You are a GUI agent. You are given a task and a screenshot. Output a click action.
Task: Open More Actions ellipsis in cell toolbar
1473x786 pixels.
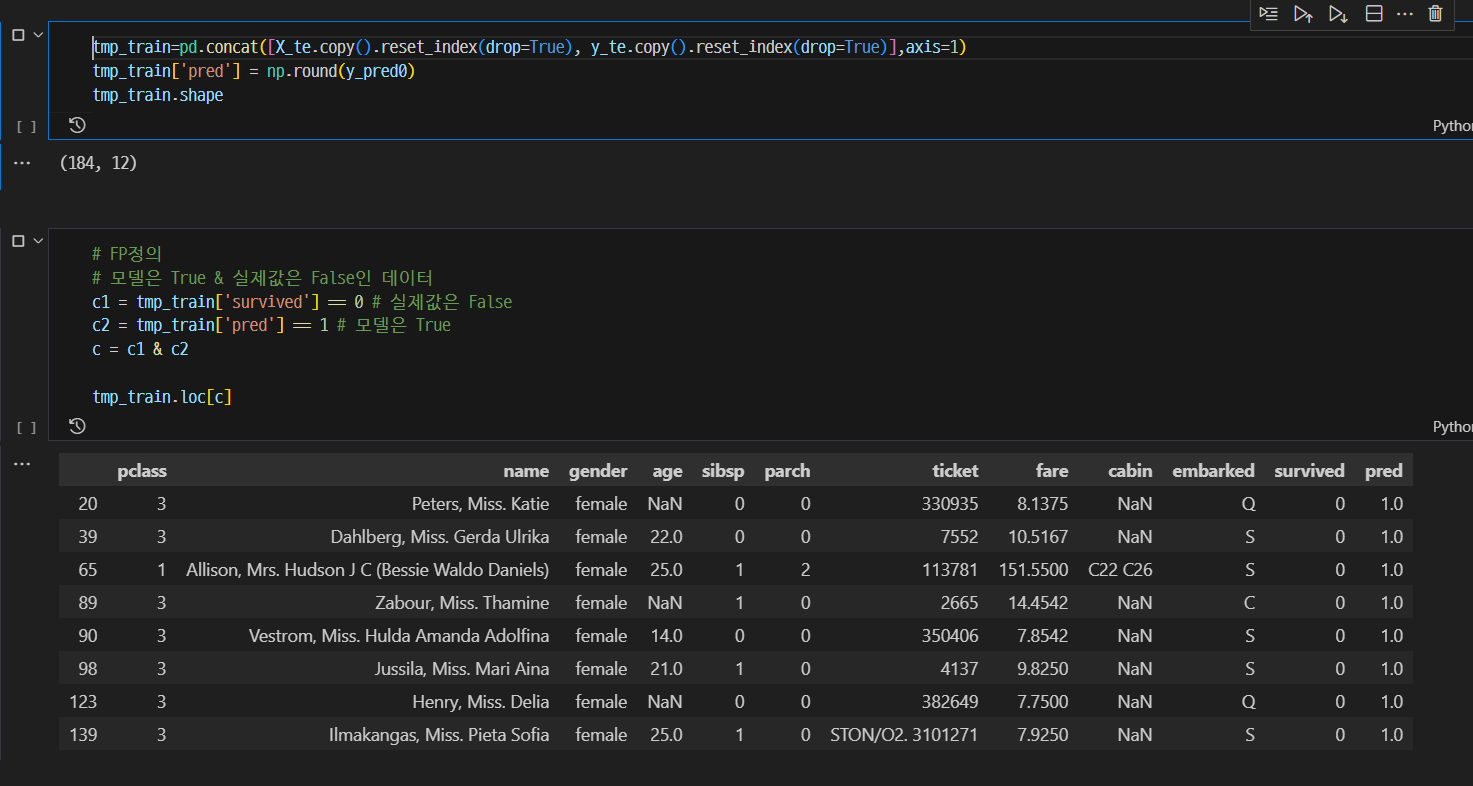coord(1405,14)
